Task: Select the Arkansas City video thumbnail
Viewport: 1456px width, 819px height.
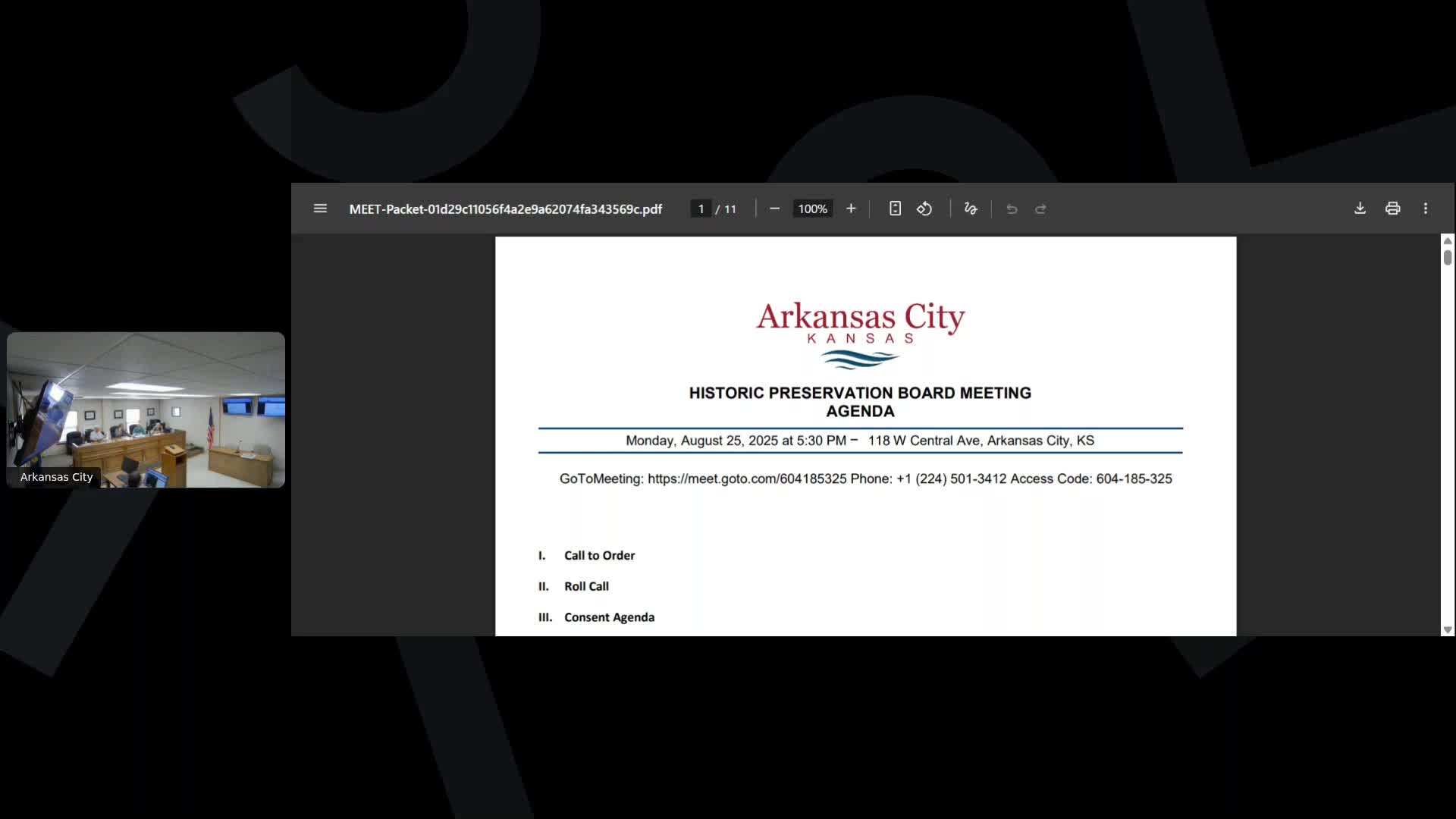Action: point(146,409)
